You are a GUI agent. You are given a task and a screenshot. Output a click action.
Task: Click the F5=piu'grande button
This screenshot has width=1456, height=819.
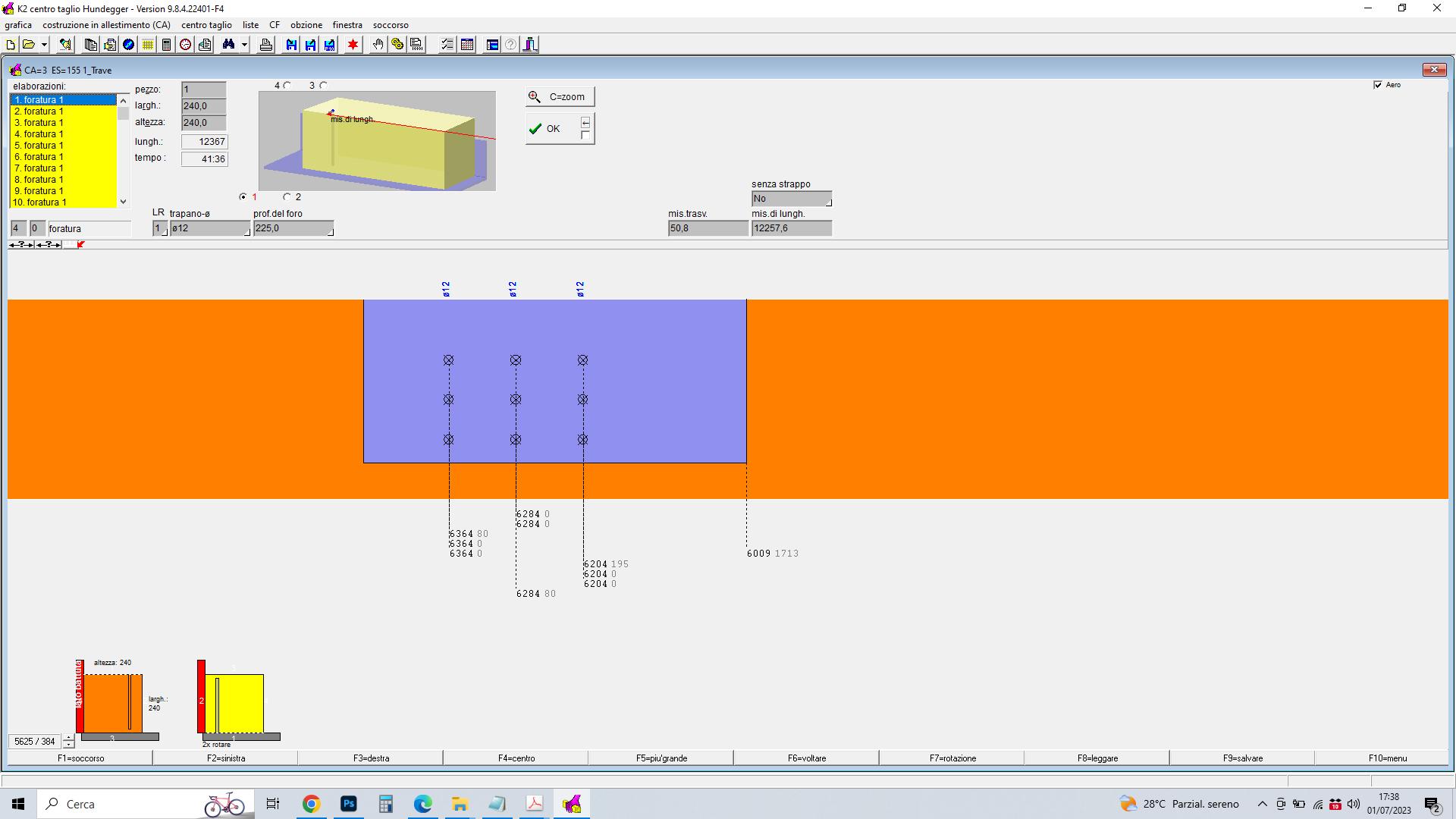(x=661, y=758)
